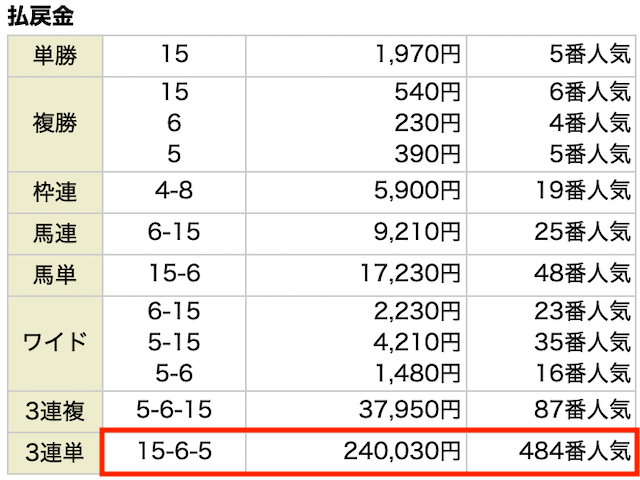This screenshot has height=480, width=640.
Task: Click the 5-6-15 combination cell
Action: (174, 410)
